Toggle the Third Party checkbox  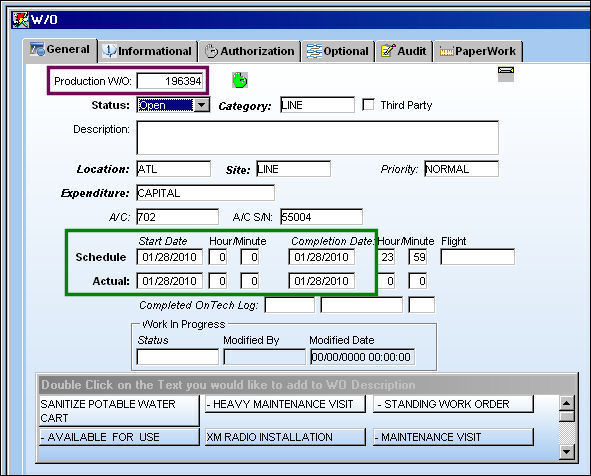tap(368, 104)
